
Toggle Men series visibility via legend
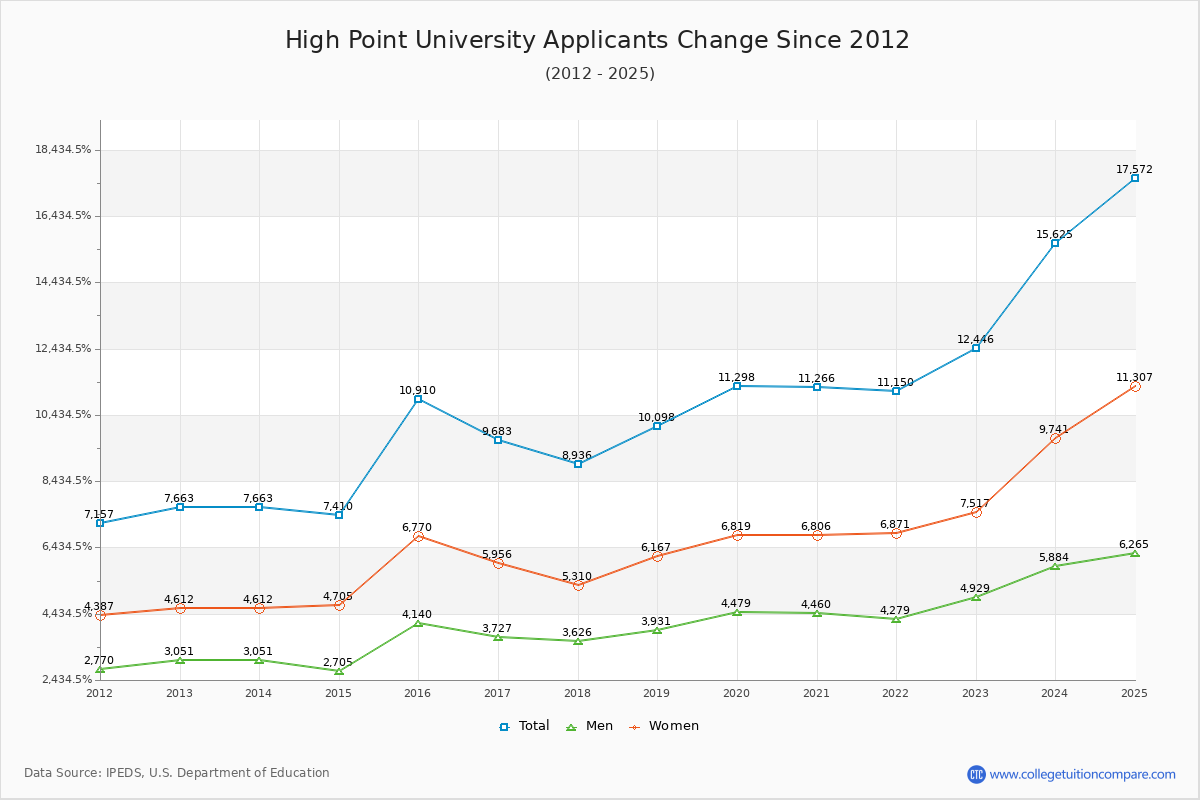click(x=598, y=725)
